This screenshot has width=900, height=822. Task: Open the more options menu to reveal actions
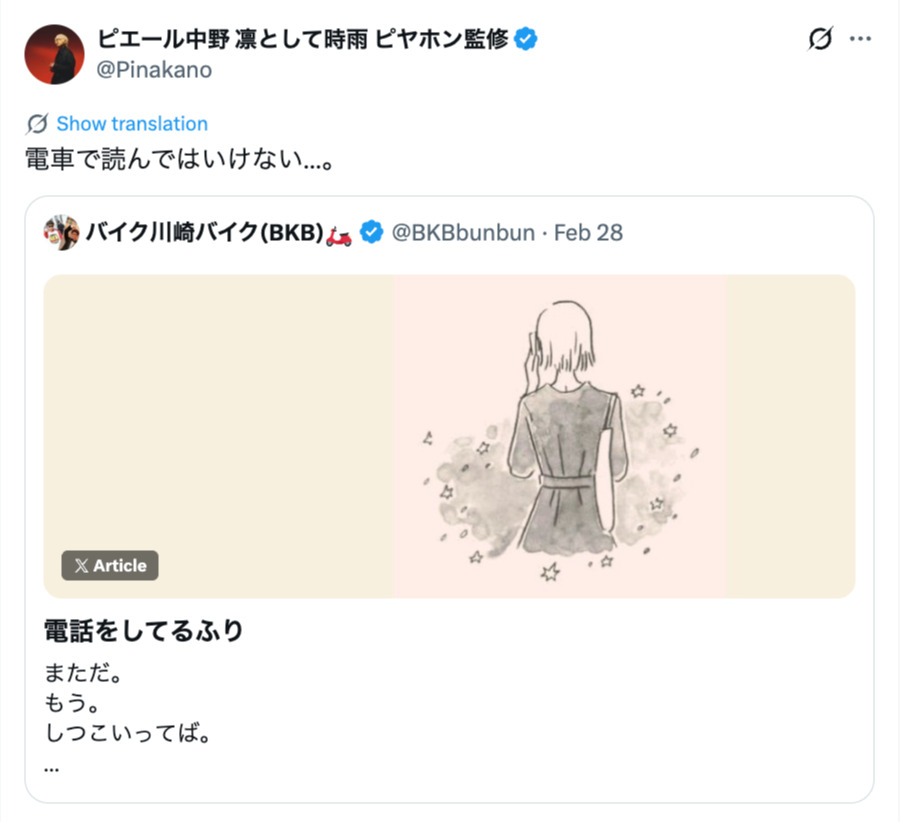858,36
